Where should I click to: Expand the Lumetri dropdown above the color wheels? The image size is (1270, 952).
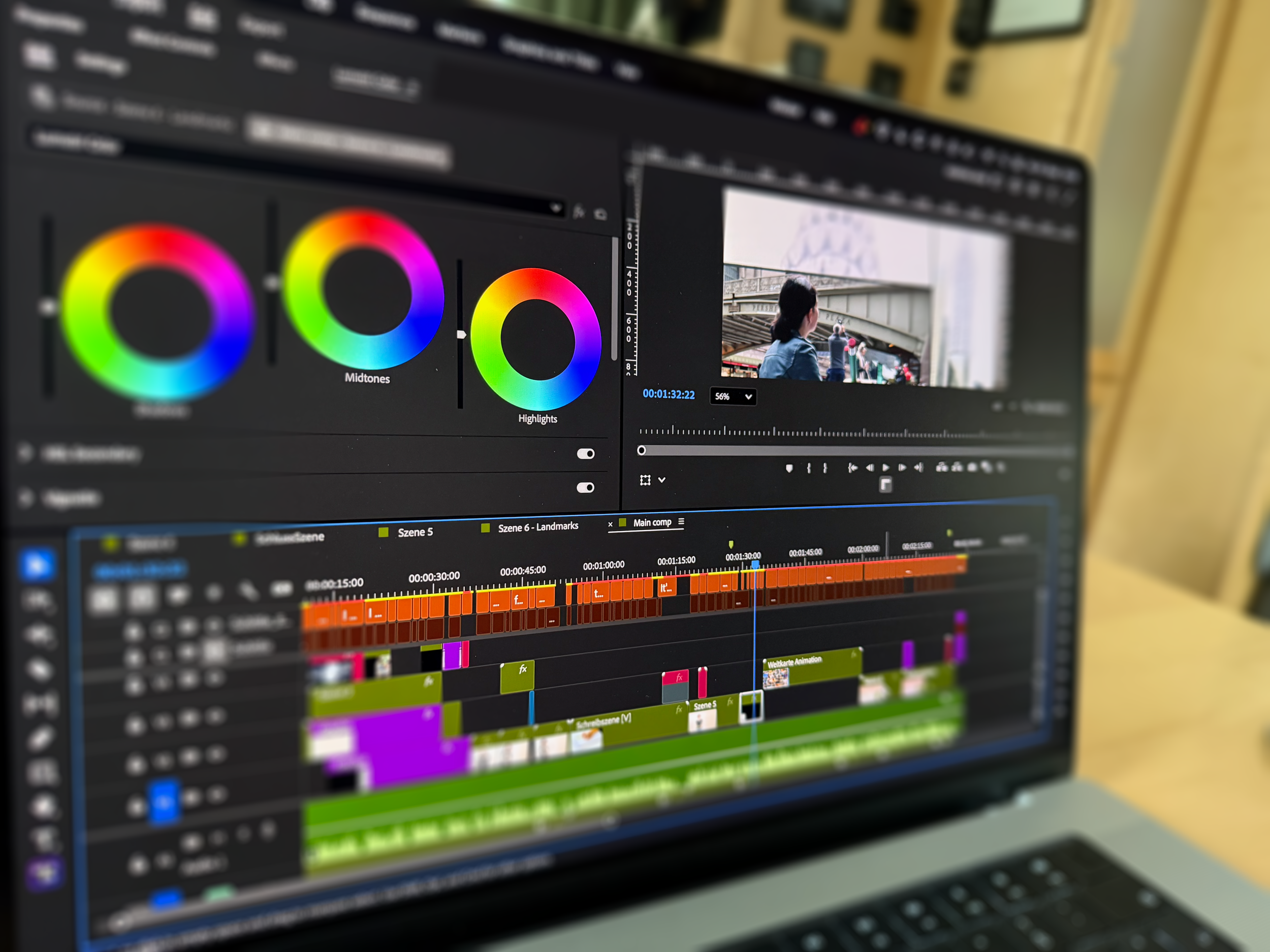click(x=555, y=208)
